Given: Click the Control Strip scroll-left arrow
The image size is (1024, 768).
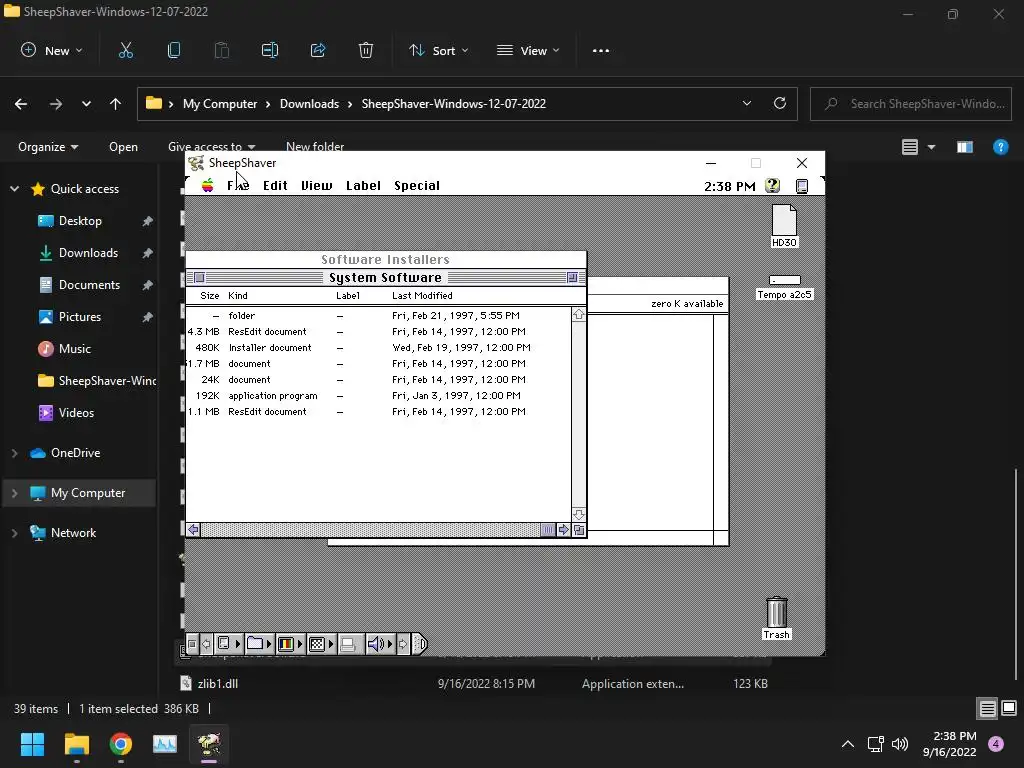Looking at the screenshot, I should click(x=206, y=645).
